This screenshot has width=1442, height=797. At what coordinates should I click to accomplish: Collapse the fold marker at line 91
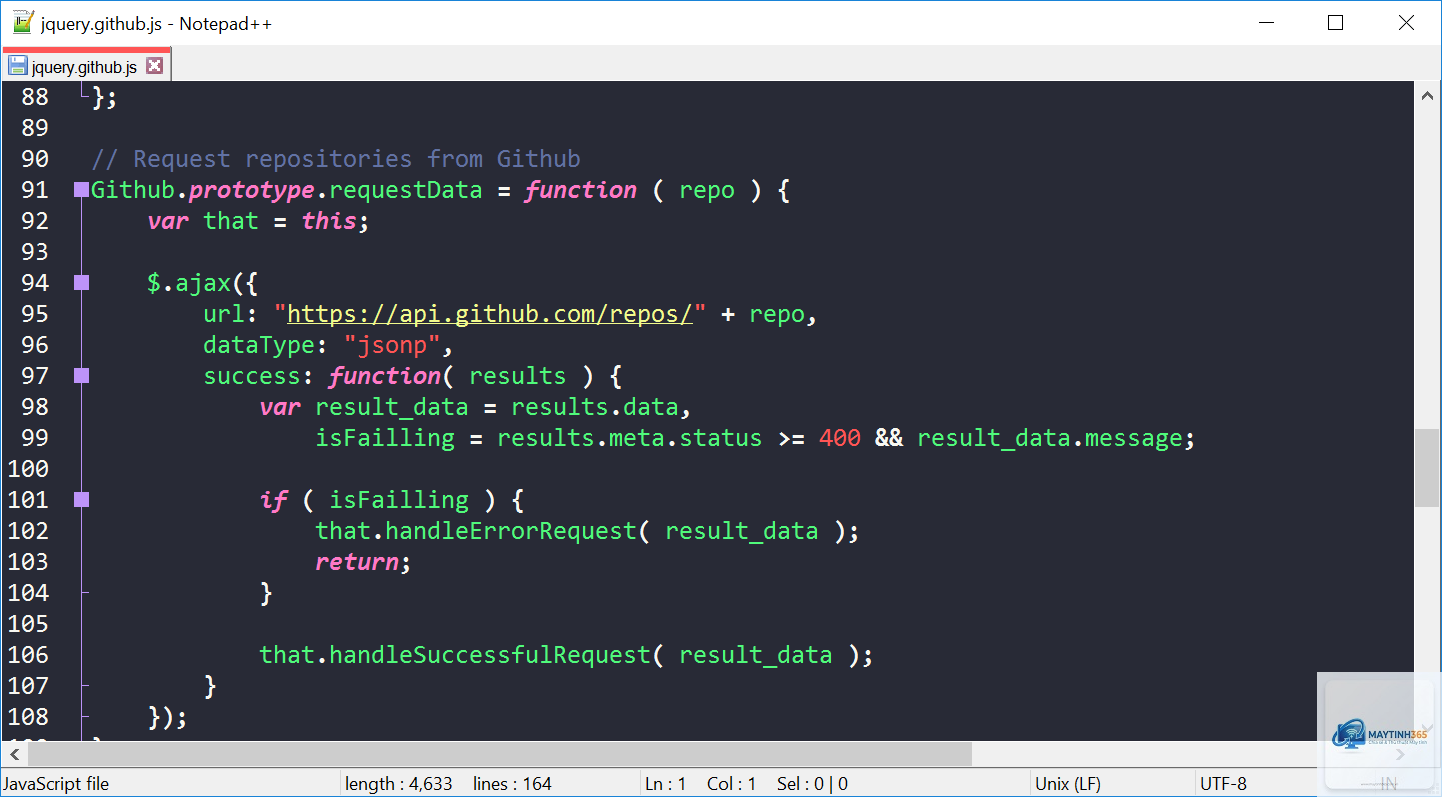pyautogui.click(x=82, y=190)
